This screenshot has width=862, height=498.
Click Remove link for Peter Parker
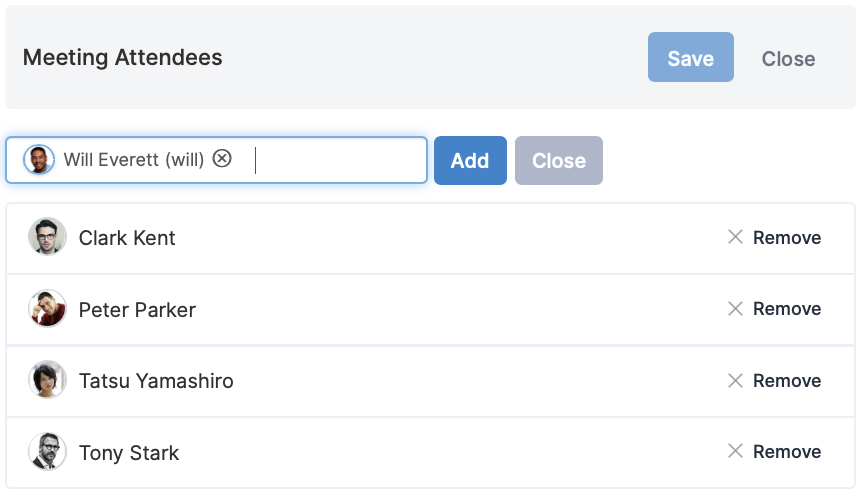pyautogui.click(x=787, y=309)
